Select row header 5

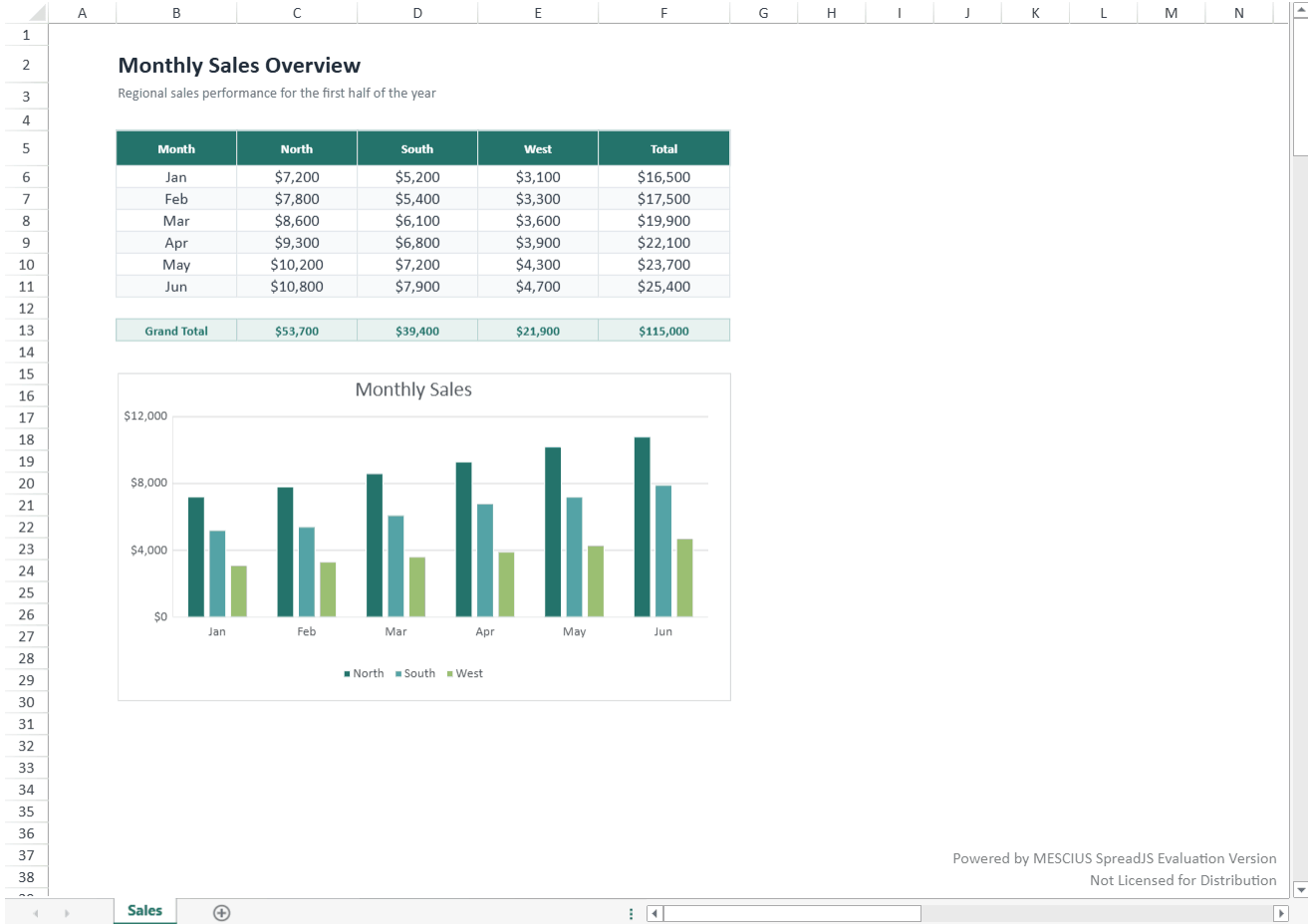(x=26, y=148)
